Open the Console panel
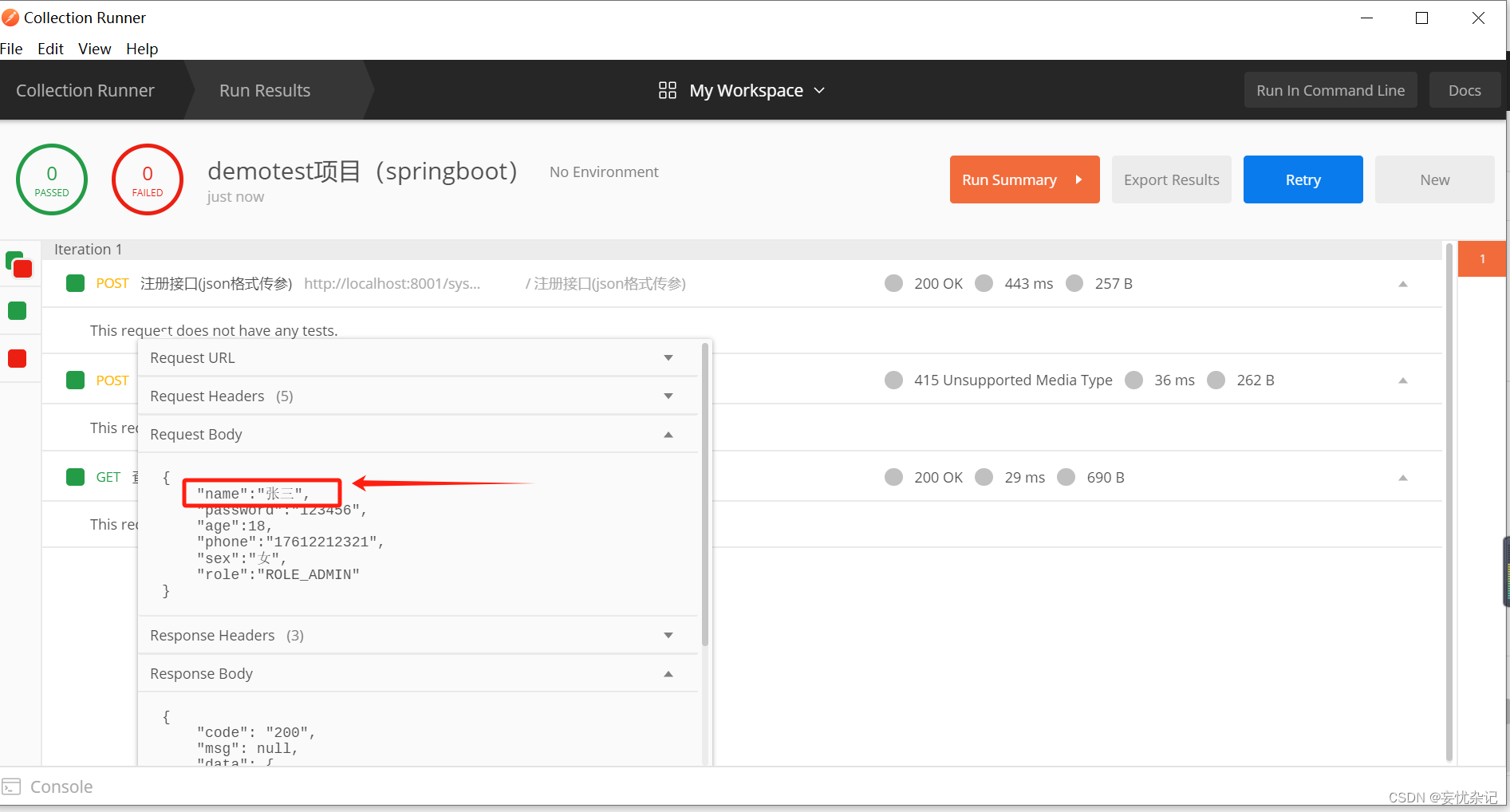1510x812 pixels. coord(61,786)
